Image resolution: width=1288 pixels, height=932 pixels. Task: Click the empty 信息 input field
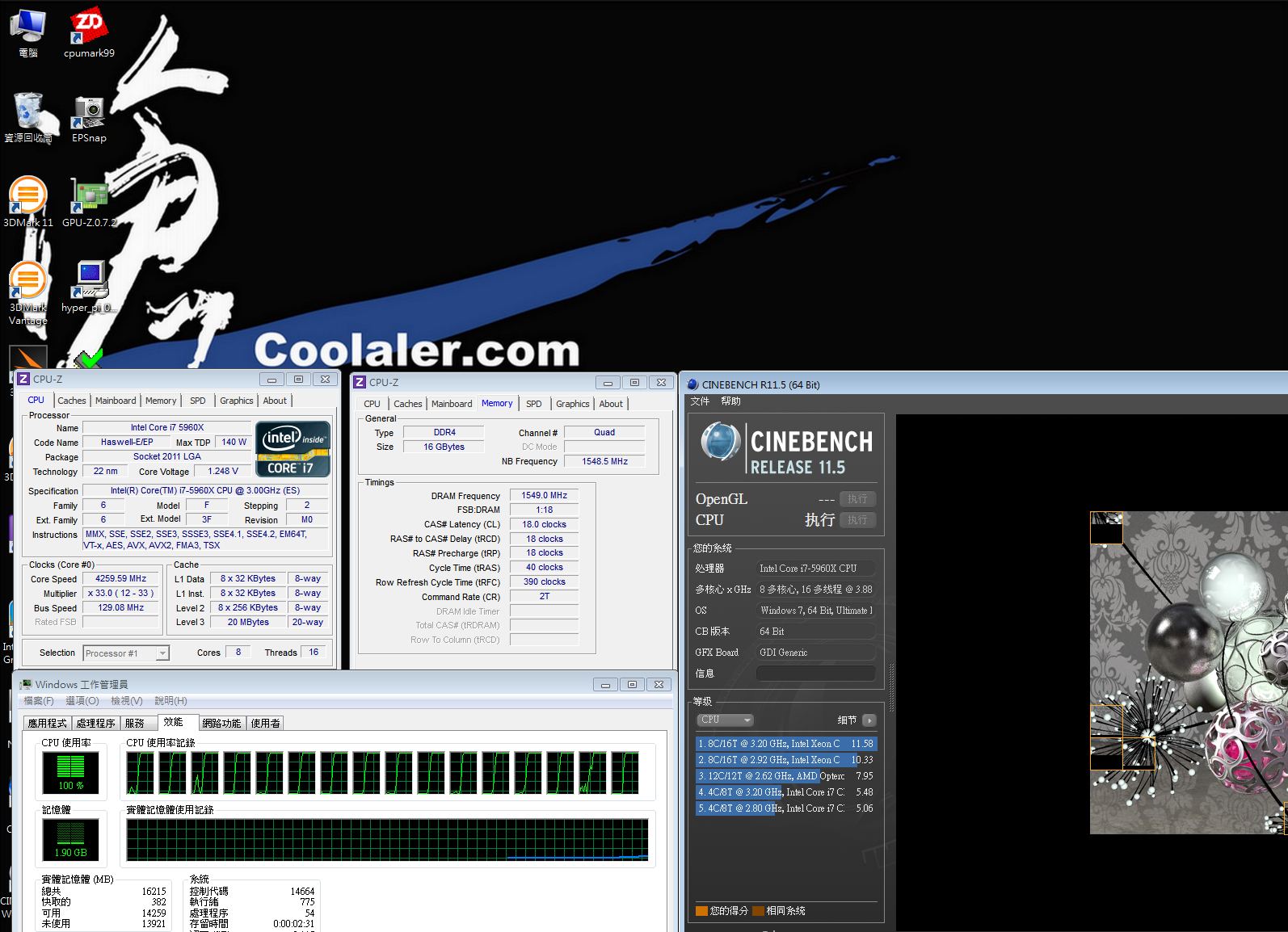[816, 674]
